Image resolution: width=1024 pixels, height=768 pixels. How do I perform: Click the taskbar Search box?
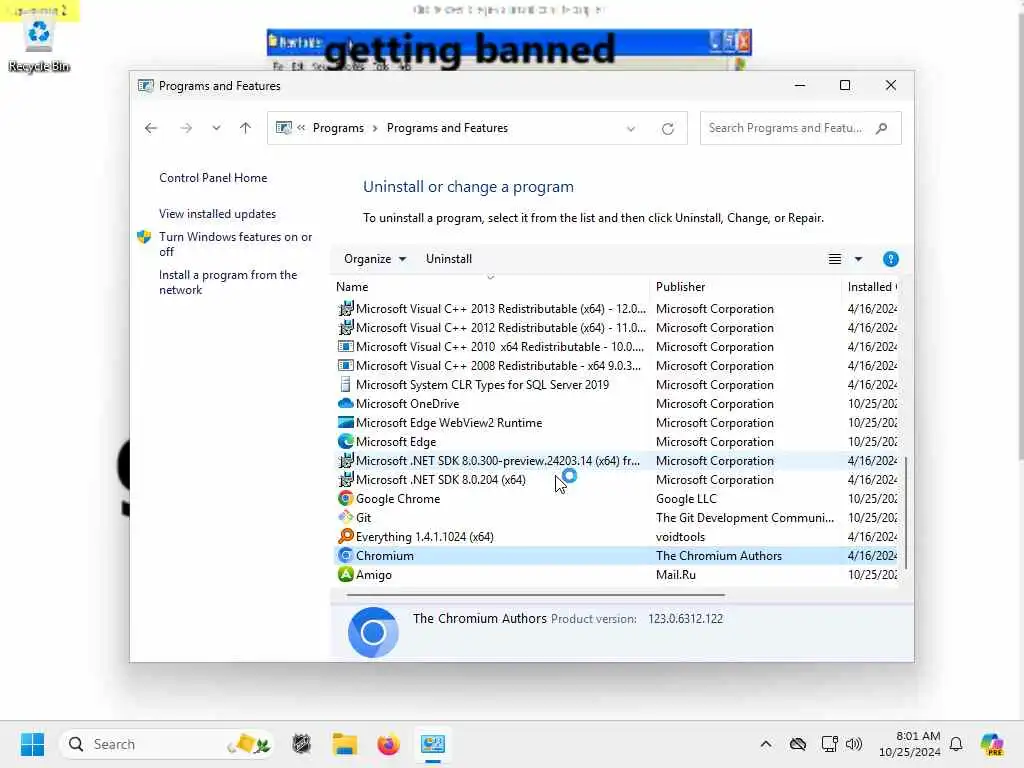pos(167,744)
